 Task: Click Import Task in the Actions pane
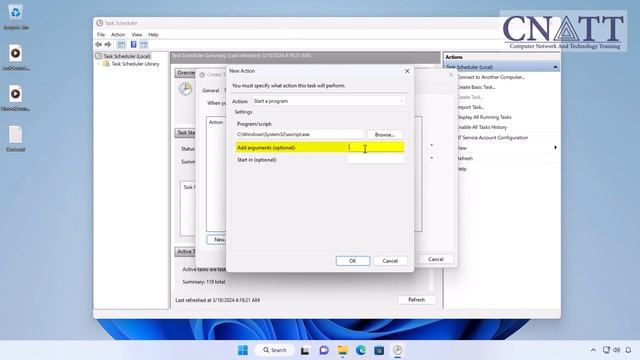click(x=470, y=107)
